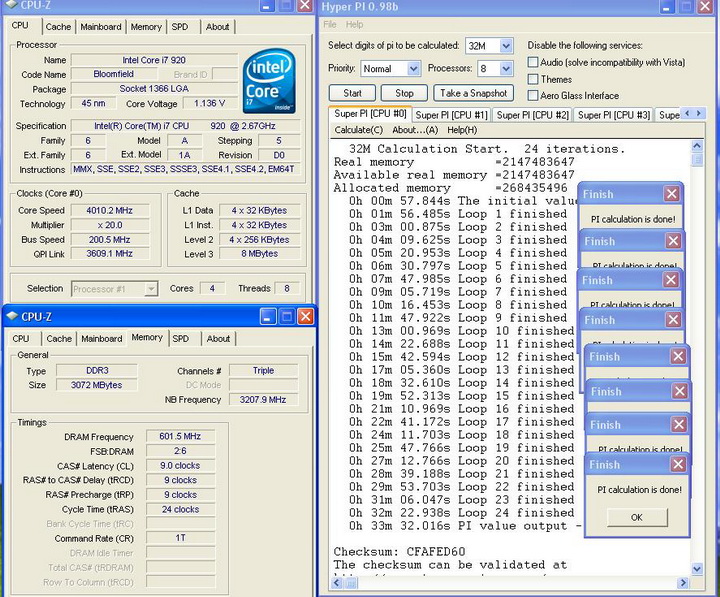Click the Multiplier value x 20.0

pos(110,225)
